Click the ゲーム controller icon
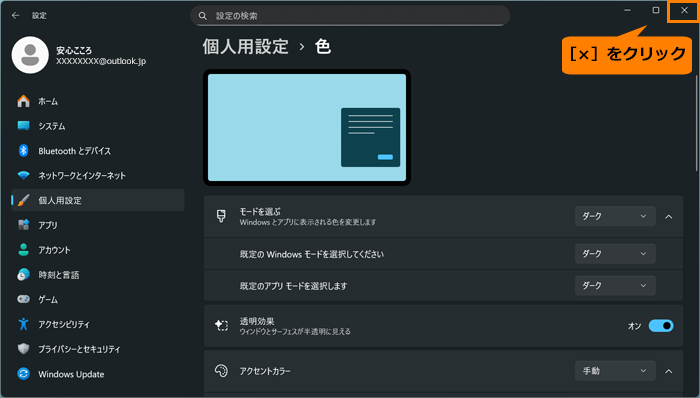This screenshot has width=700, height=398. pyautogui.click(x=24, y=299)
